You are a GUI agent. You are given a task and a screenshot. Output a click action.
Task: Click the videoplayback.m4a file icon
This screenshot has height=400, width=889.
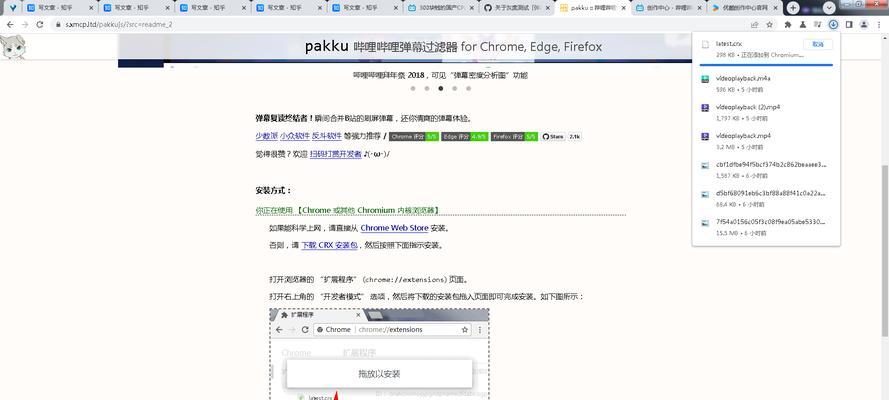[x=705, y=79]
